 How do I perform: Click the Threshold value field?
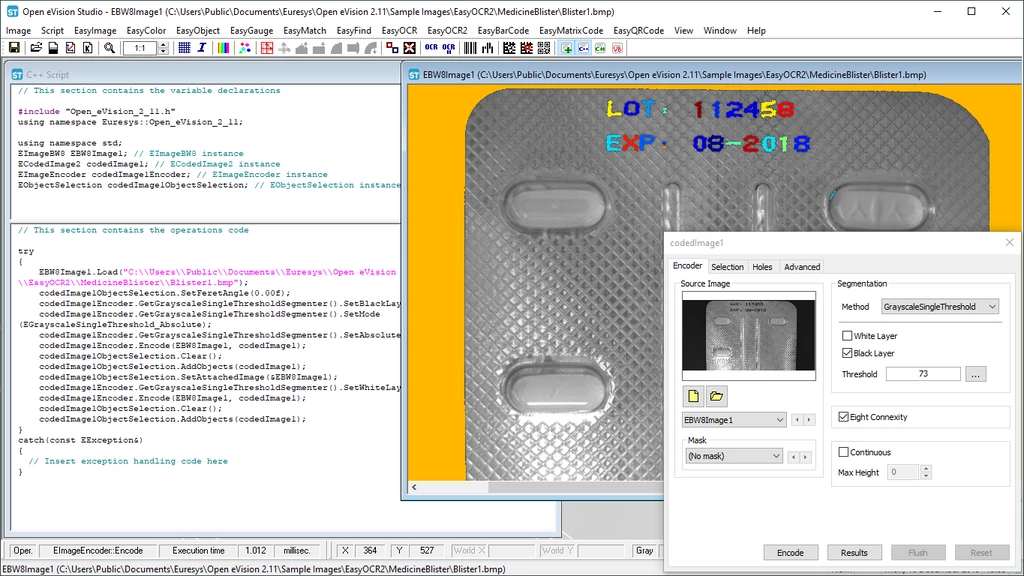click(x=922, y=374)
